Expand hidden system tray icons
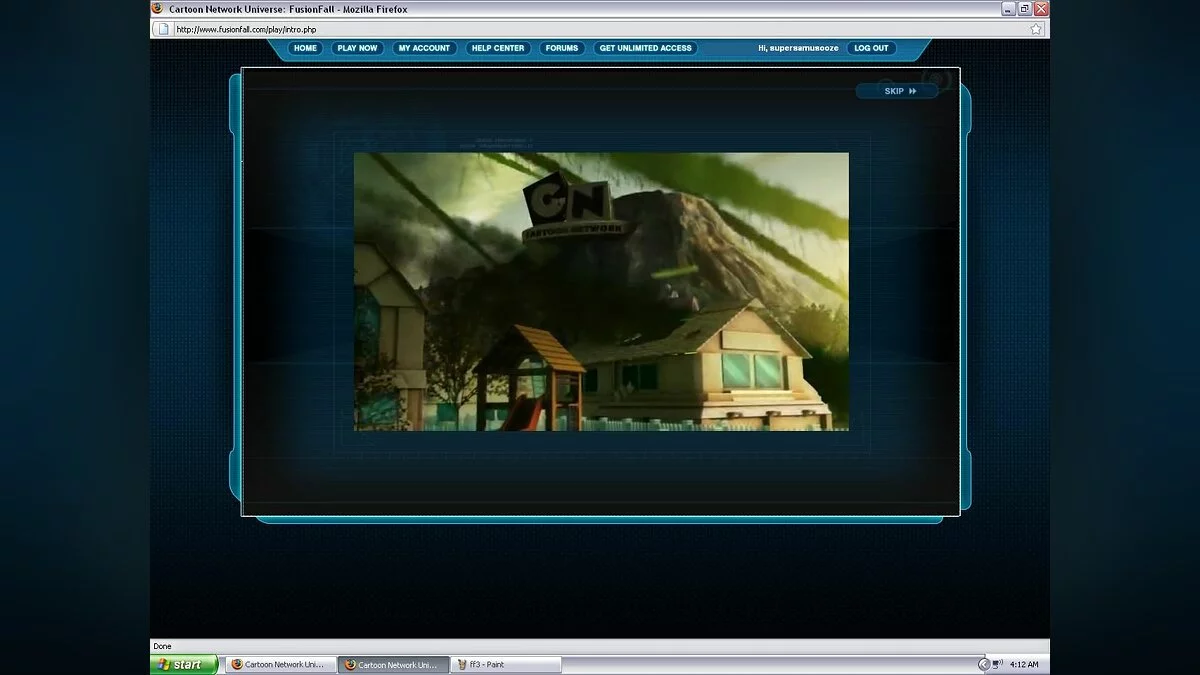The width and height of the screenshot is (1200, 675). (x=984, y=664)
